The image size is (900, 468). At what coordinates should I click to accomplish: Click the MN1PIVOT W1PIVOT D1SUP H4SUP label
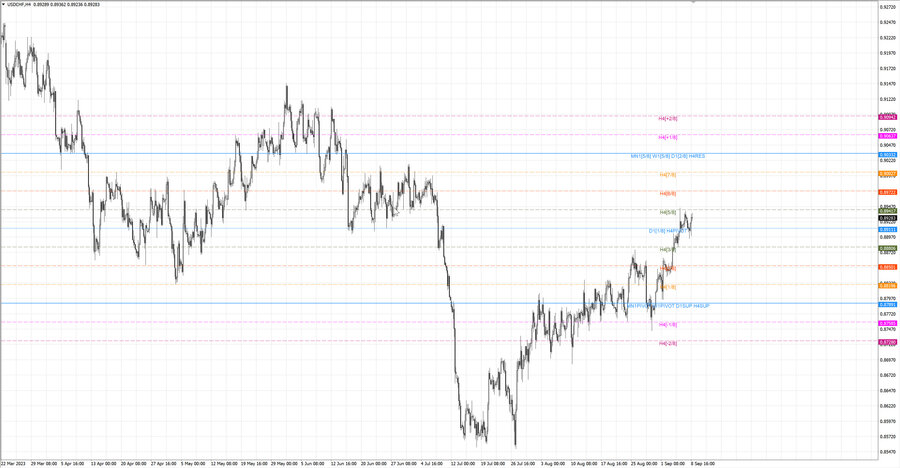pyautogui.click(x=668, y=306)
